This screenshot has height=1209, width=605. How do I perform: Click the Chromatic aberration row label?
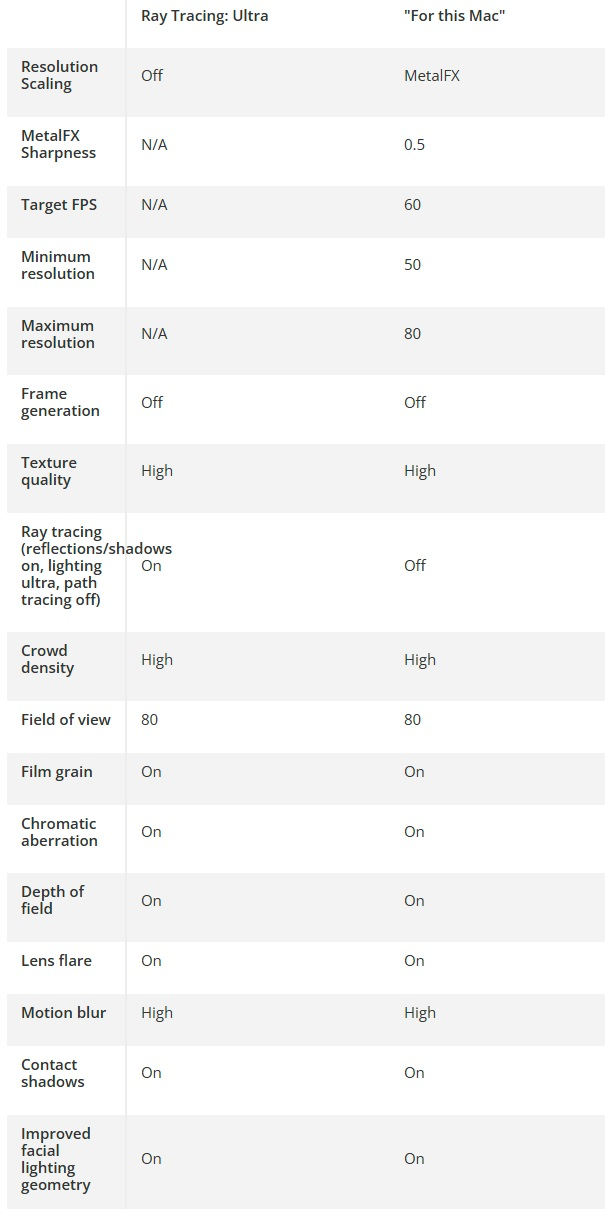[x=59, y=832]
